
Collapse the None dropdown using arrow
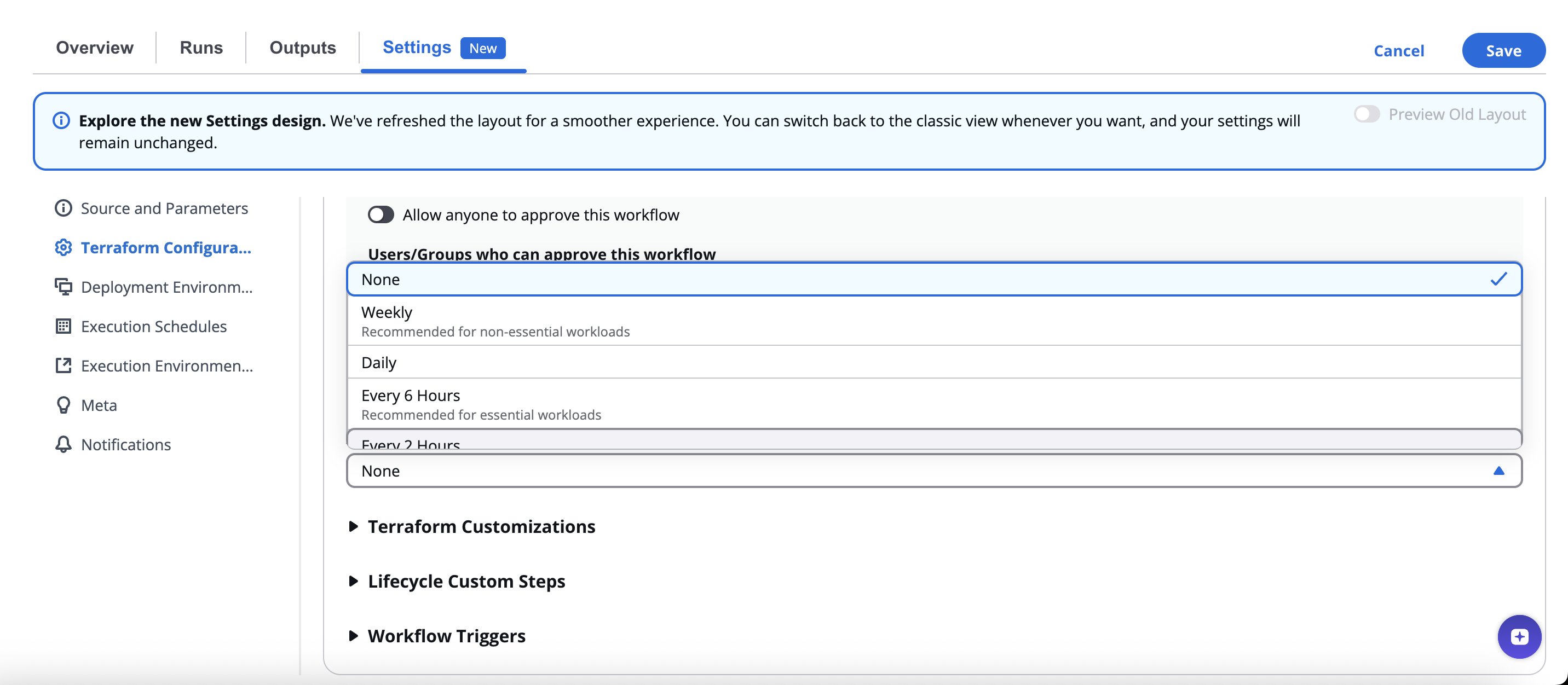(1498, 471)
